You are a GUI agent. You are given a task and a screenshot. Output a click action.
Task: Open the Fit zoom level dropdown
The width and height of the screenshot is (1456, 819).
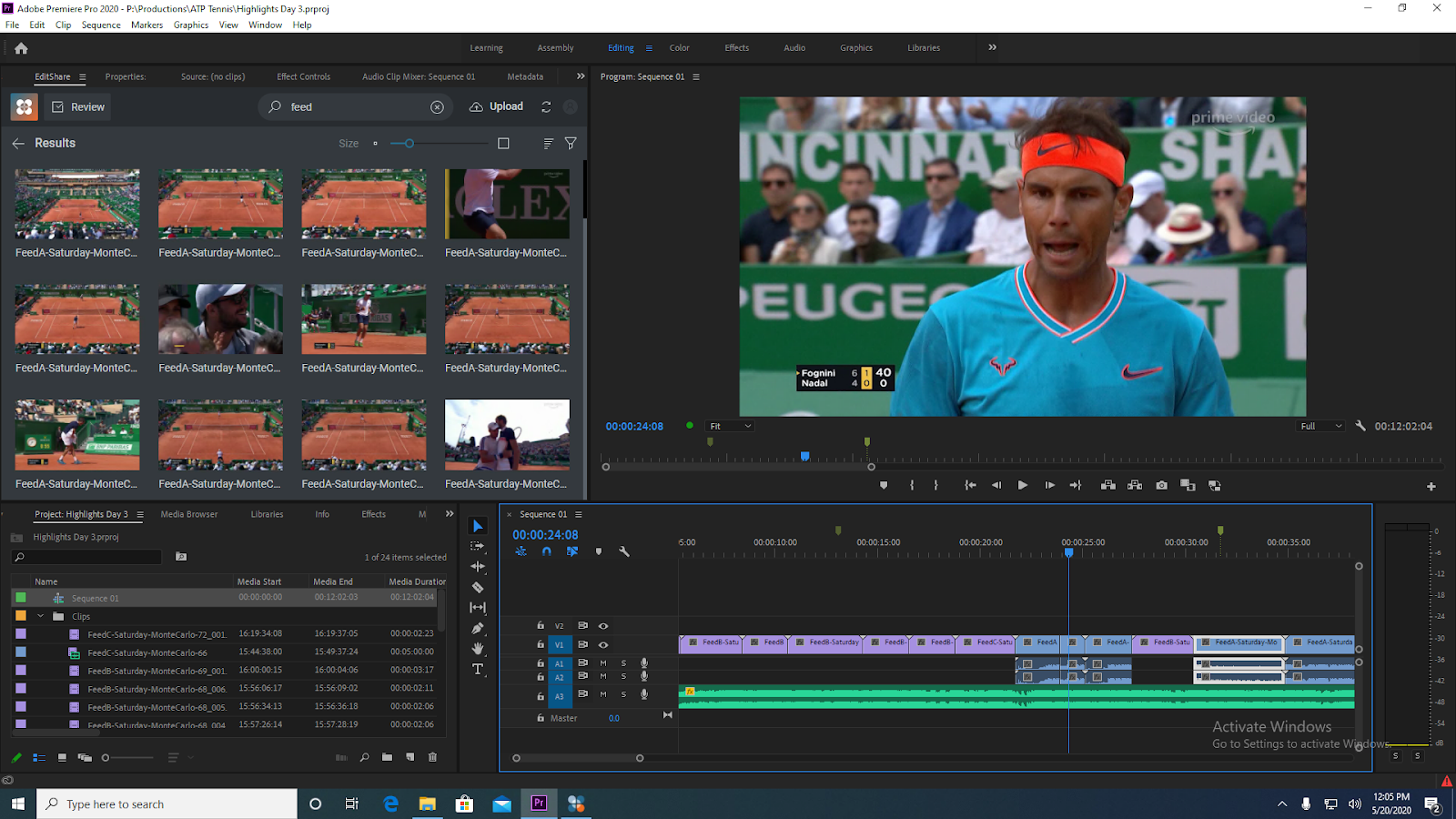(x=729, y=426)
